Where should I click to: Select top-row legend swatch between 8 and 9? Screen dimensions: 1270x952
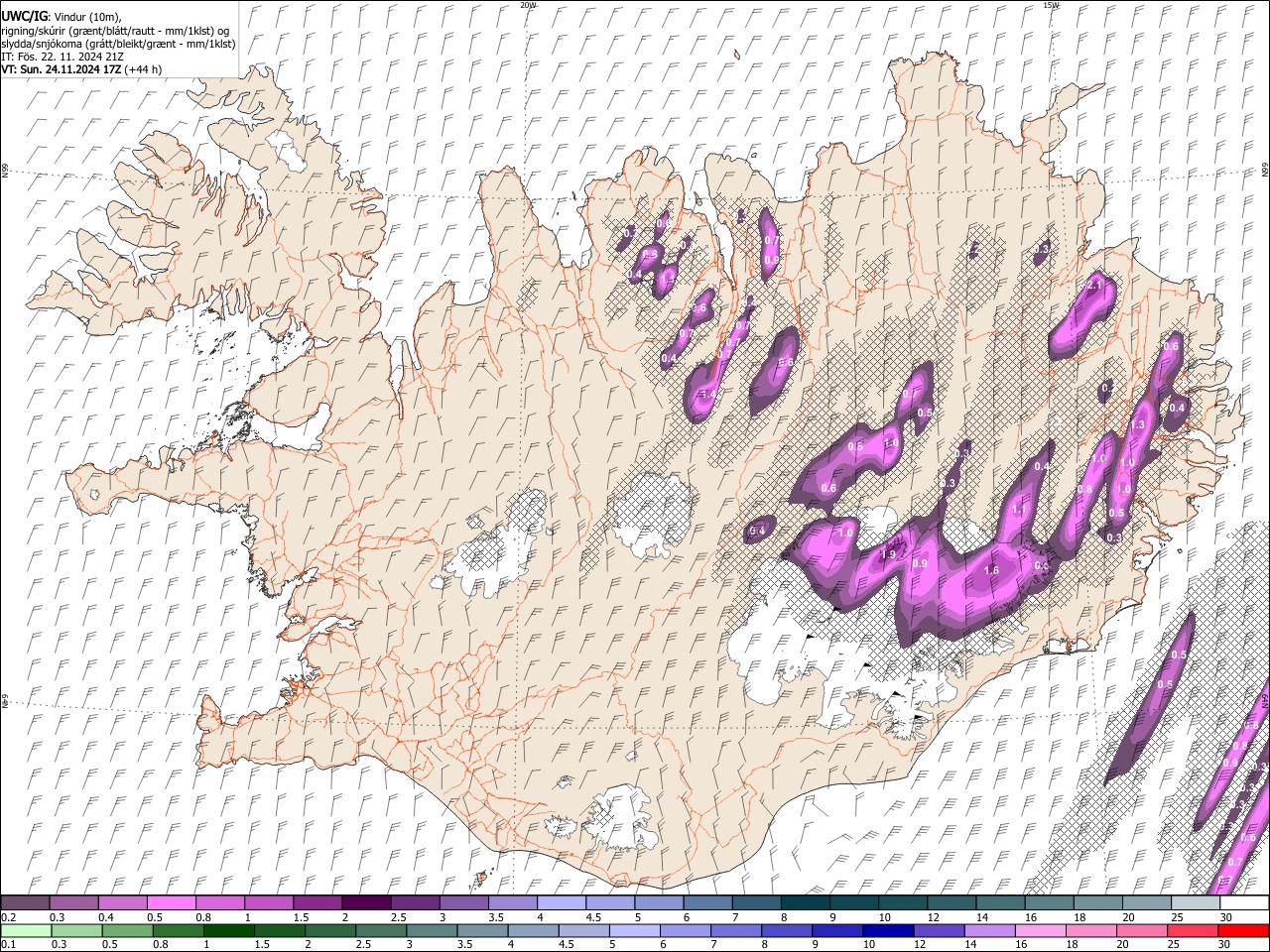pos(805,903)
